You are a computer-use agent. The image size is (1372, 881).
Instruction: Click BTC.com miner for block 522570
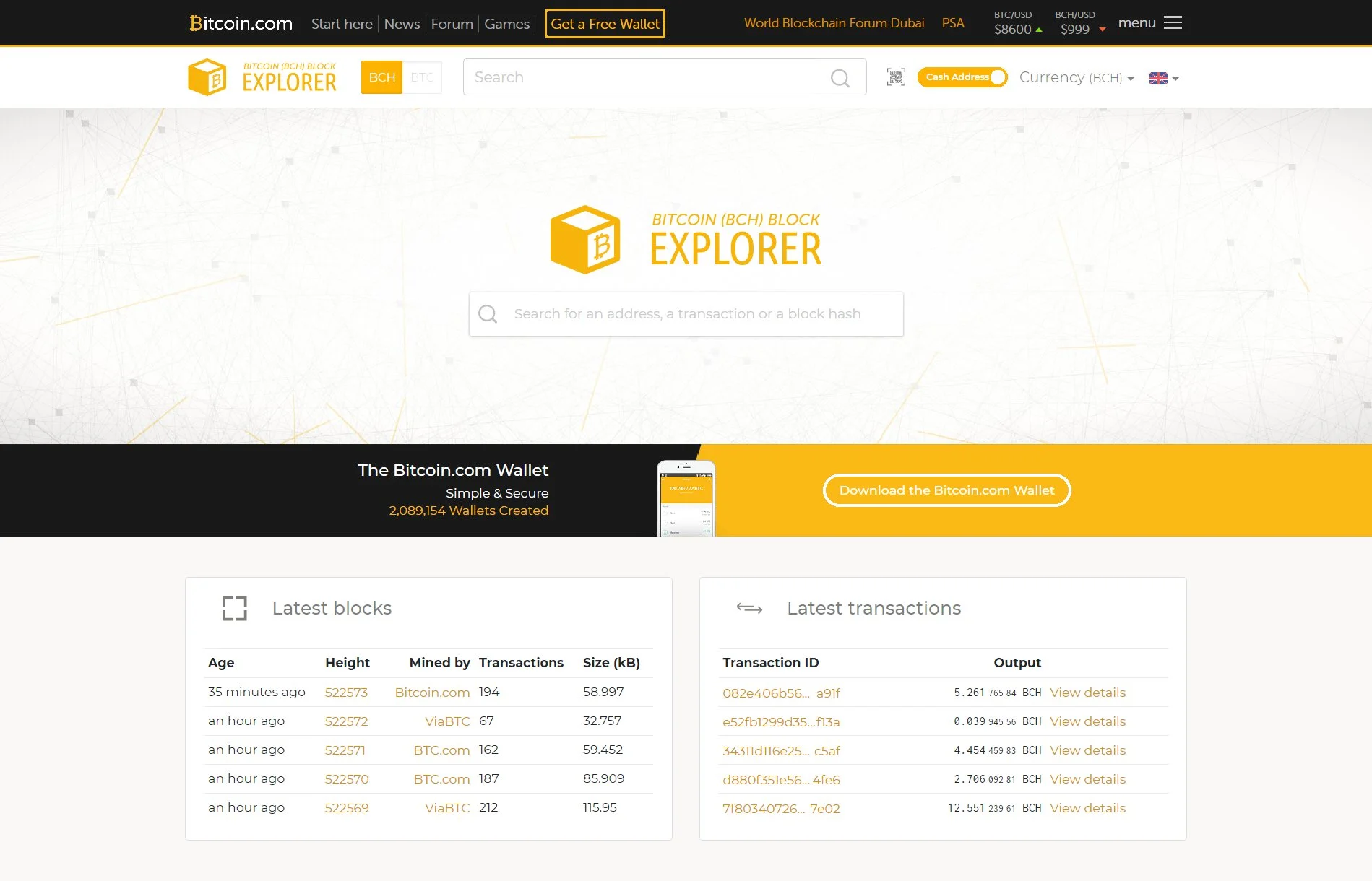tap(441, 779)
